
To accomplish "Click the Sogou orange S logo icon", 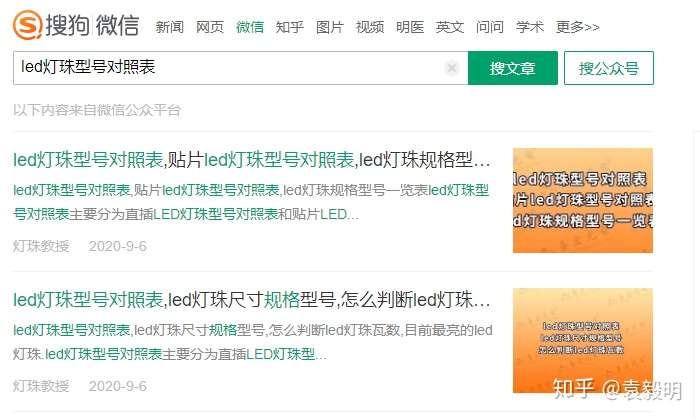I will [x=27, y=24].
